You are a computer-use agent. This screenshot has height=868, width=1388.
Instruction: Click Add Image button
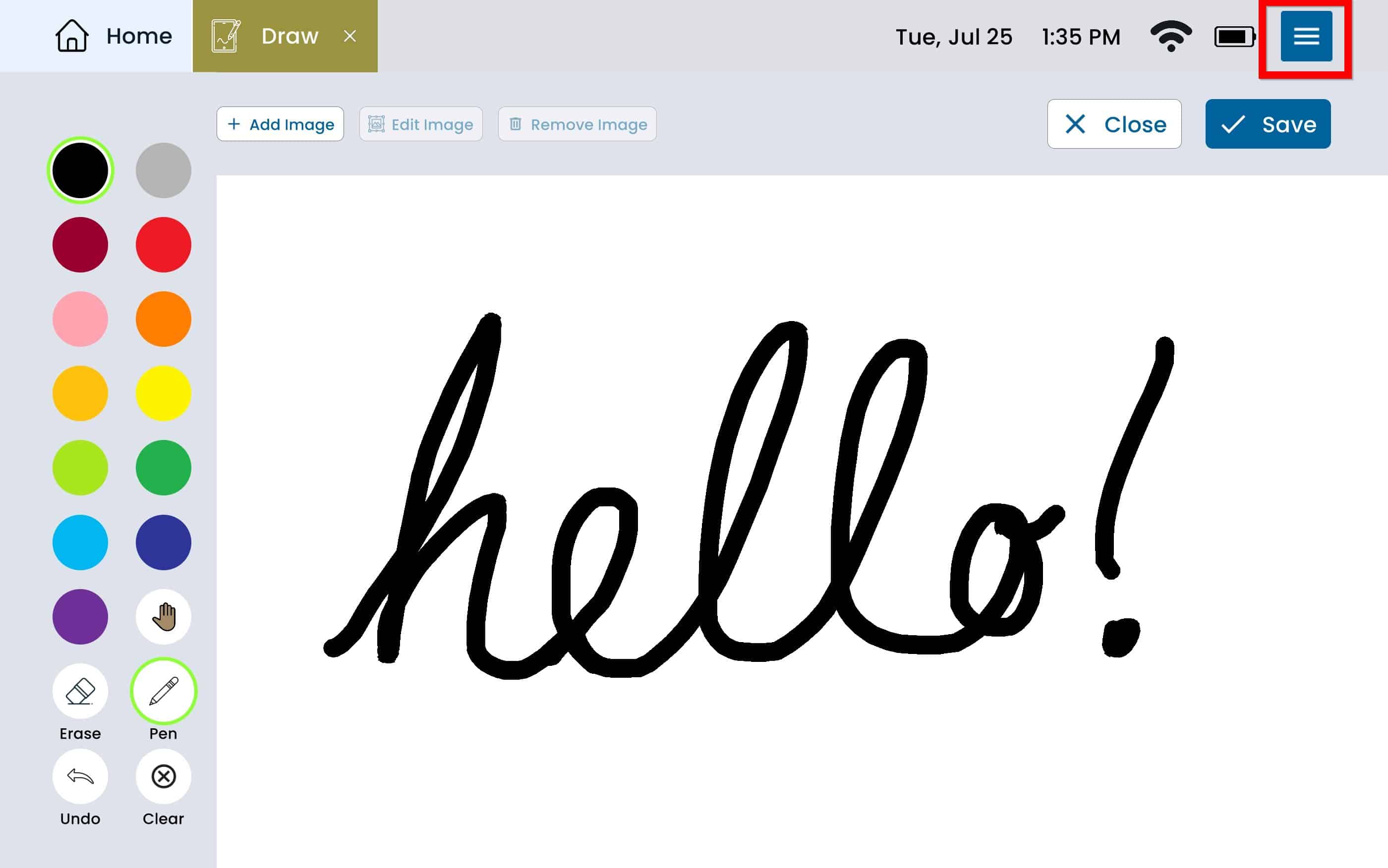279,125
